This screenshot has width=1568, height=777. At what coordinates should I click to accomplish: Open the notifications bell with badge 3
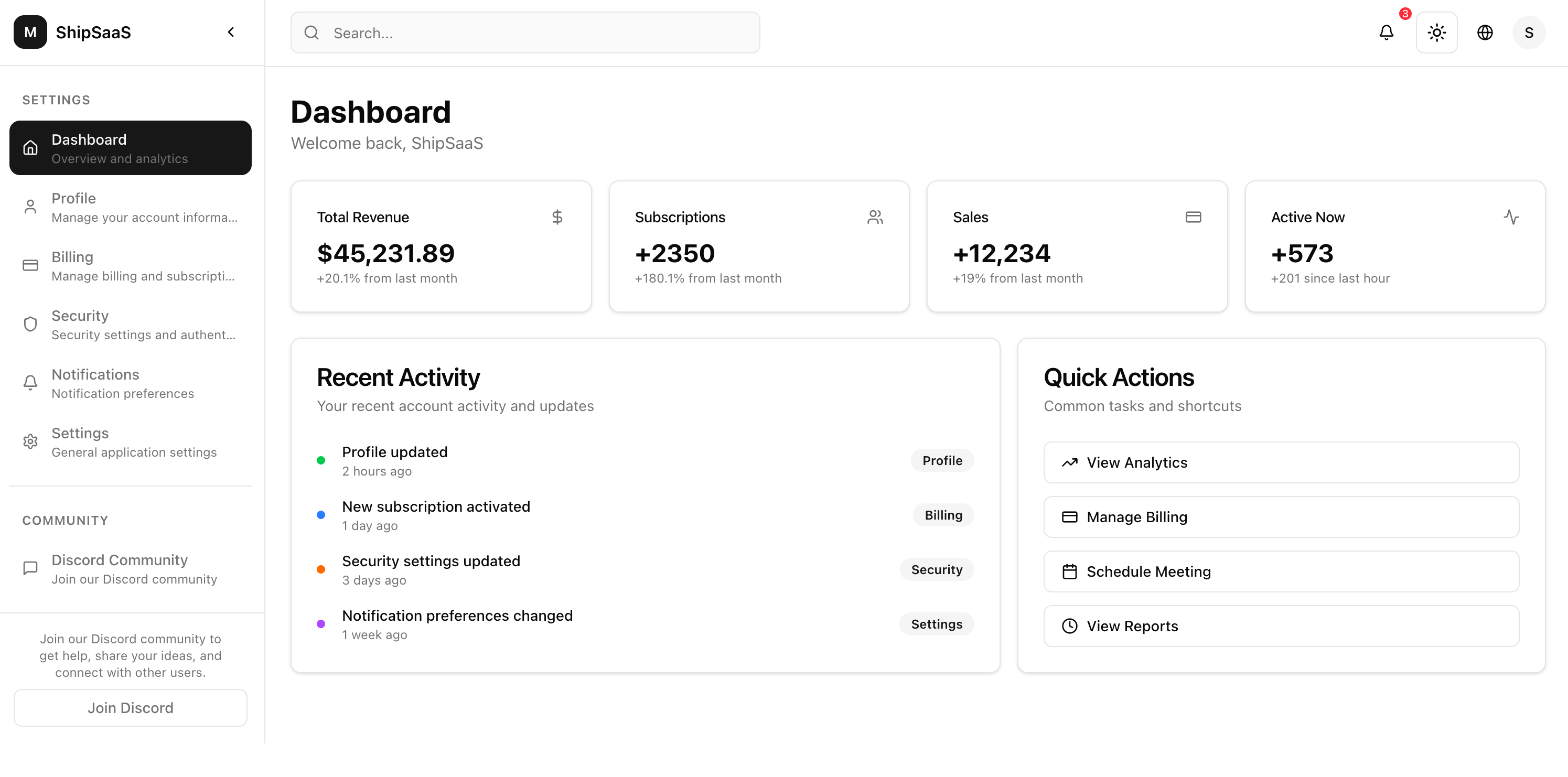1387,33
